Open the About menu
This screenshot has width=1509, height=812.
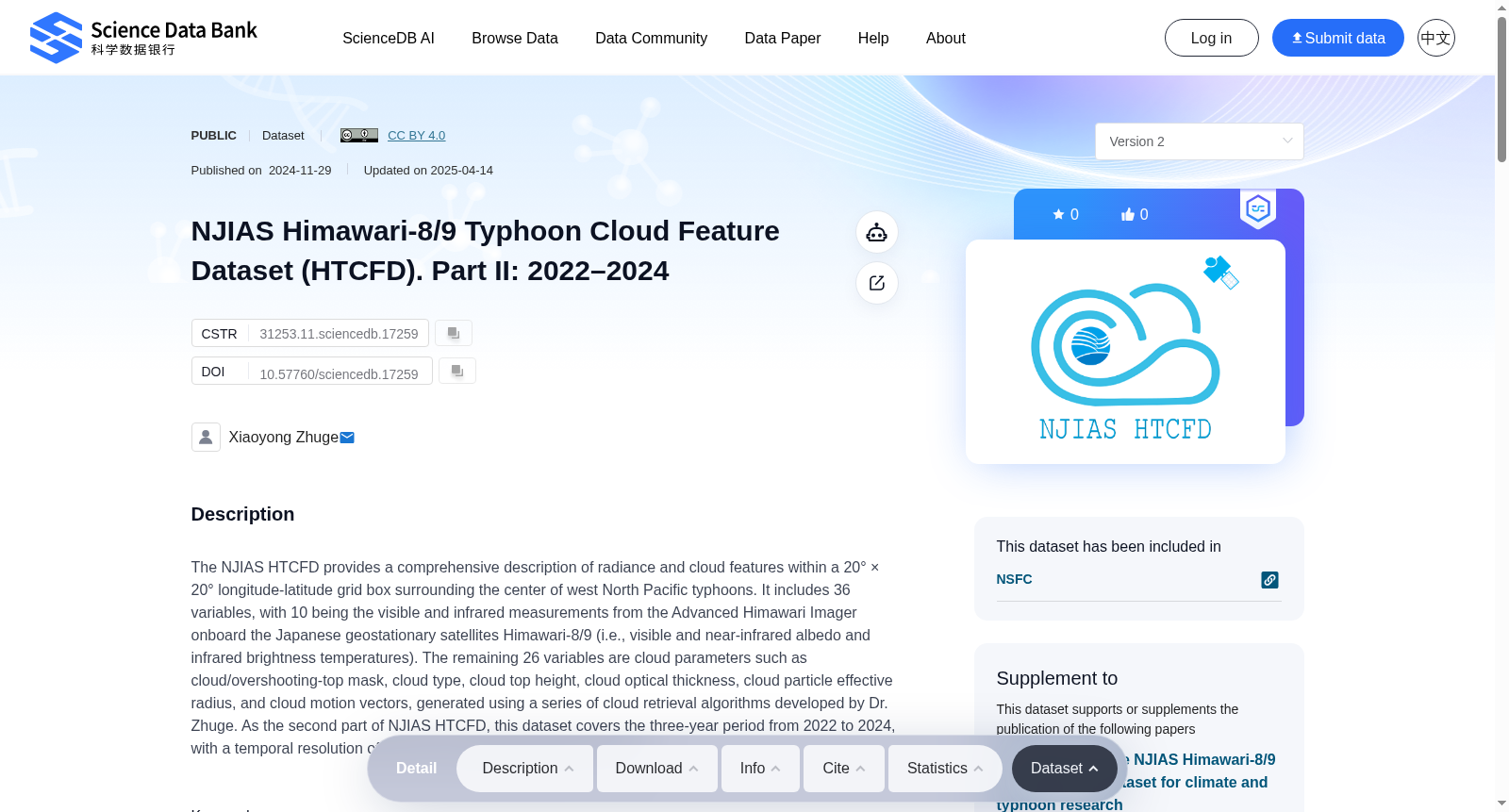pos(946,38)
